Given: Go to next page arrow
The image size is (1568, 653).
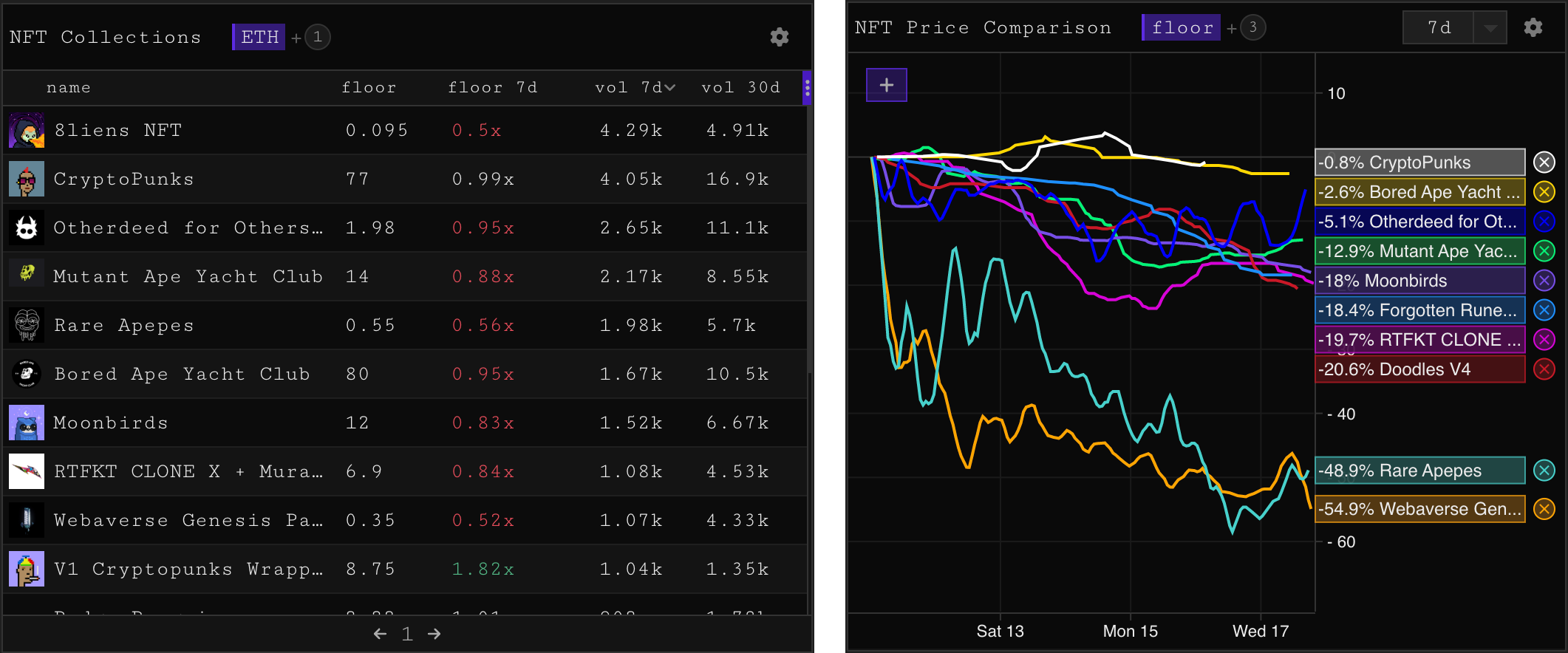Looking at the screenshot, I should tap(434, 634).
